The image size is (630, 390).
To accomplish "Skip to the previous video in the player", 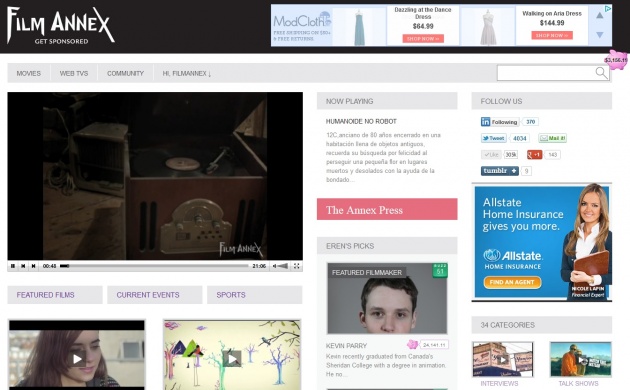I will [23, 266].
